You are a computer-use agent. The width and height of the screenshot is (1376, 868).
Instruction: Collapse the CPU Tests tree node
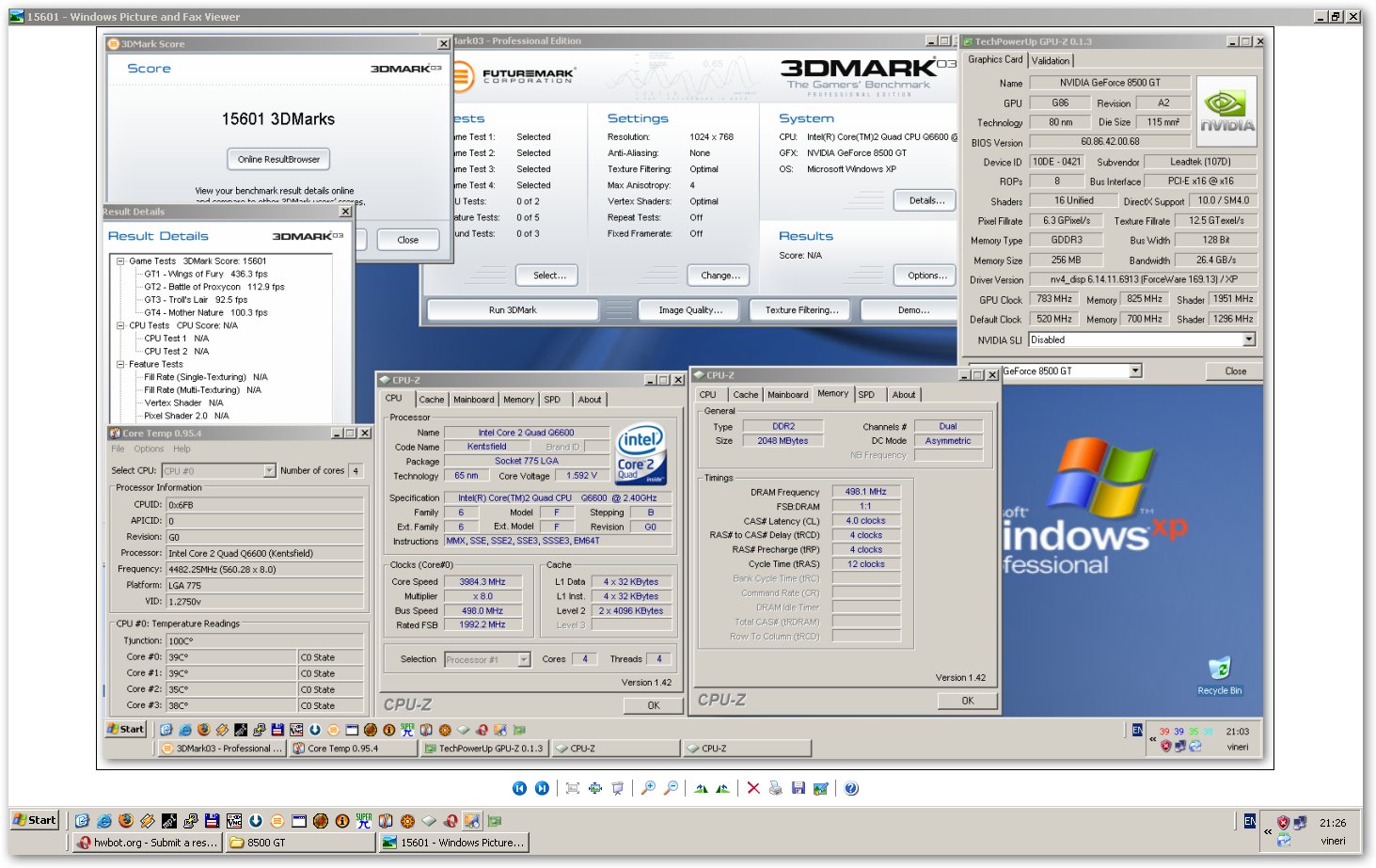click(x=120, y=325)
